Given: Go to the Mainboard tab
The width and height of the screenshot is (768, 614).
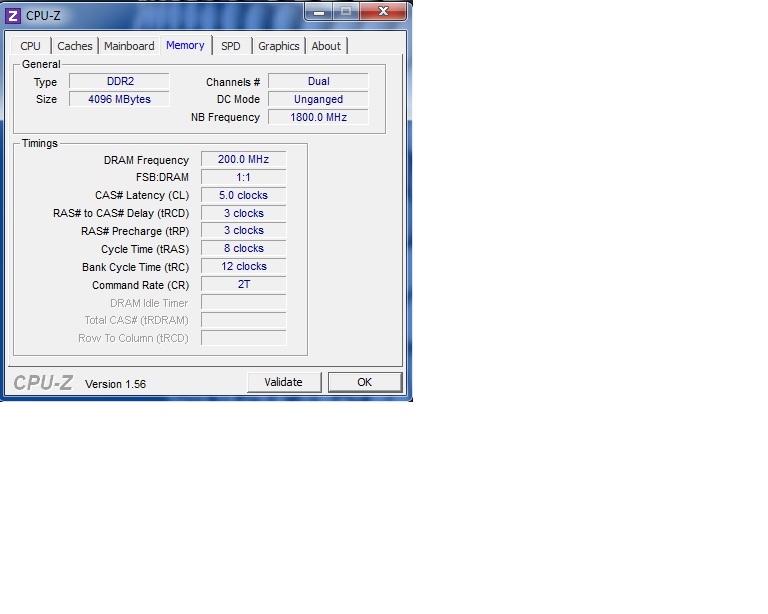Looking at the screenshot, I should coord(129,46).
